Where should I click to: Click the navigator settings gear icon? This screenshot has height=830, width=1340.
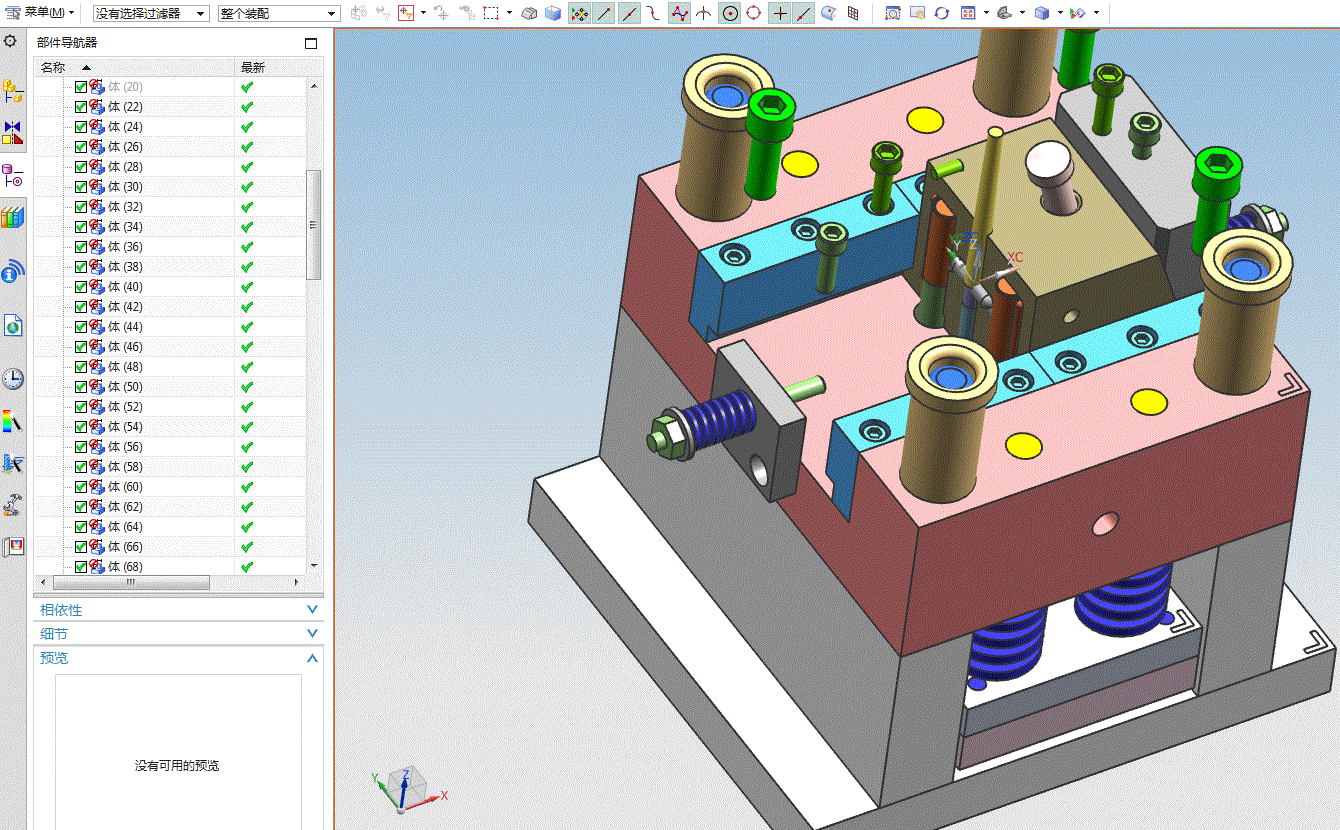[10, 41]
